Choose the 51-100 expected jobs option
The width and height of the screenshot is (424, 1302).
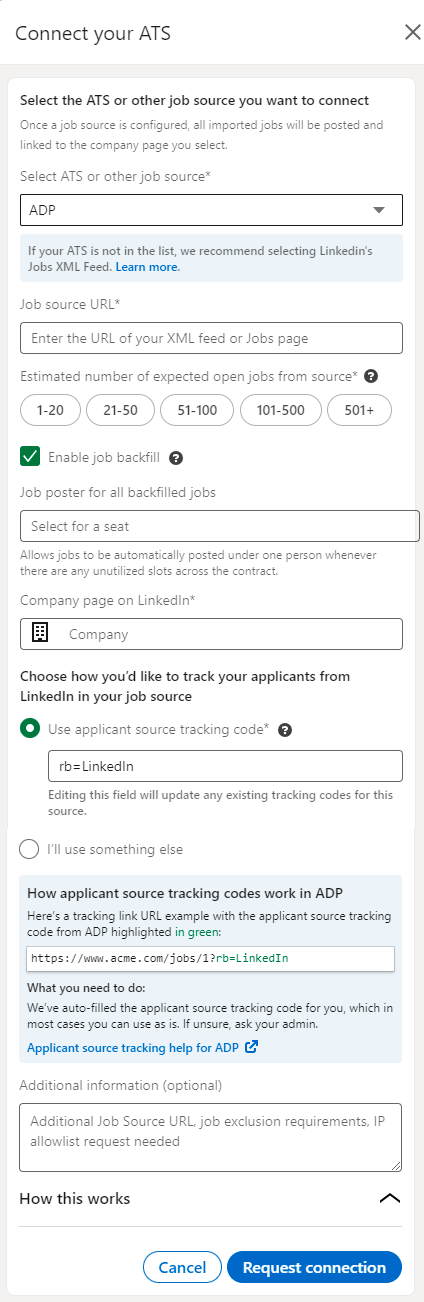pyautogui.click(x=193, y=410)
